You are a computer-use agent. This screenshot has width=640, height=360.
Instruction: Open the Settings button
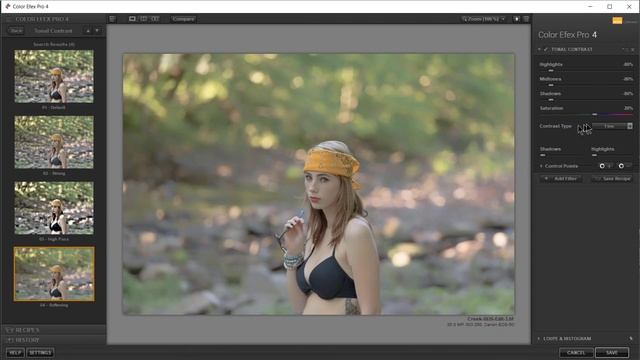[40, 352]
